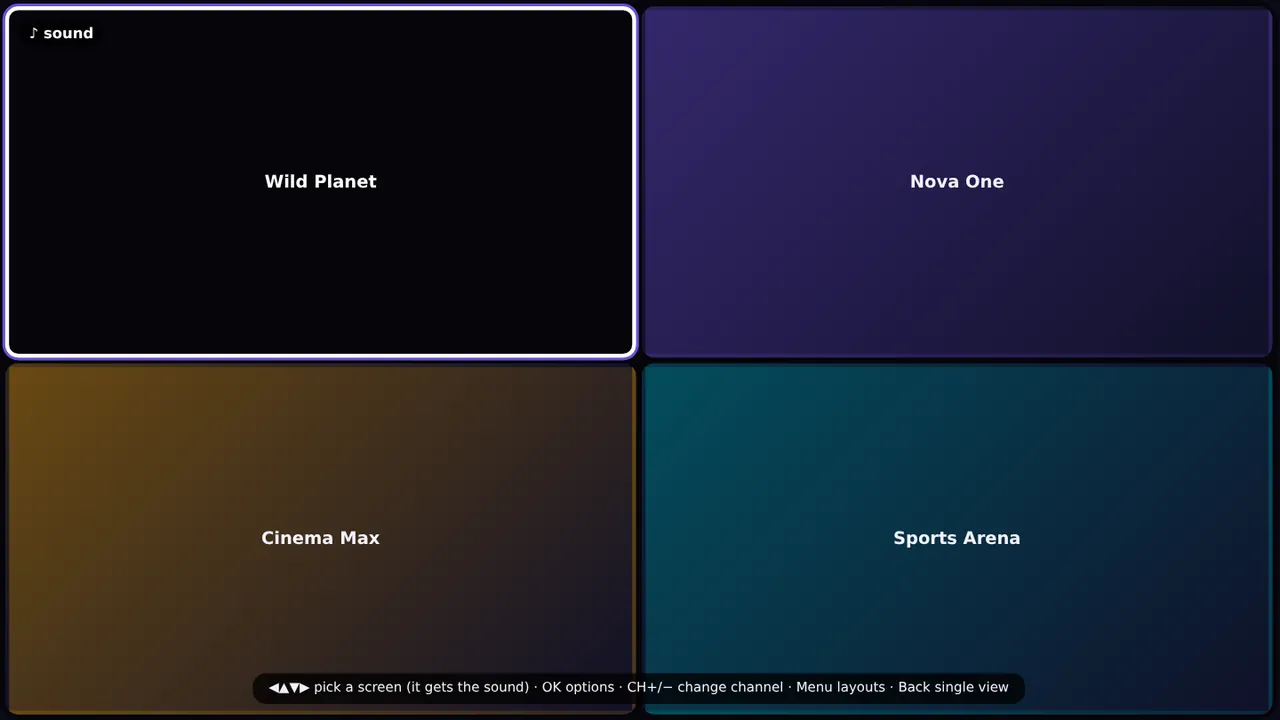Select the Nova One screen
The image size is (1280, 720).
tap(957, 182)
